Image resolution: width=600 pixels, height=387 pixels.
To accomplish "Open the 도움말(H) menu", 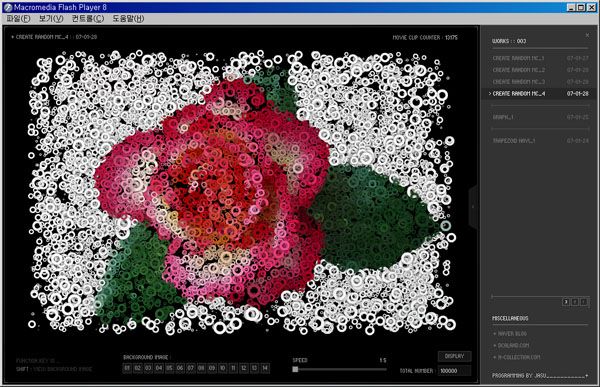I will (128, 18).
